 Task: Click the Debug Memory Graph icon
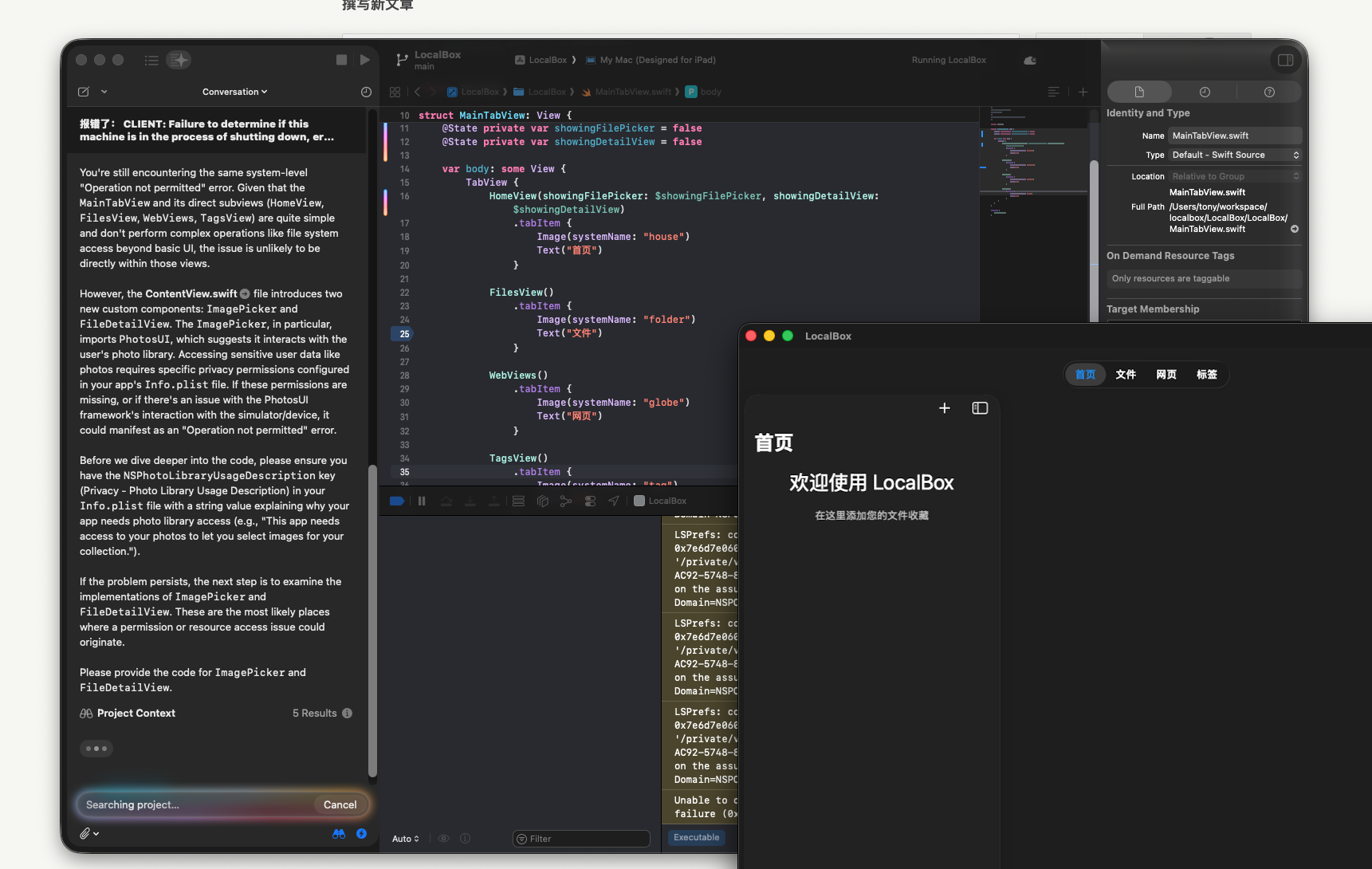tap(566, 501)
